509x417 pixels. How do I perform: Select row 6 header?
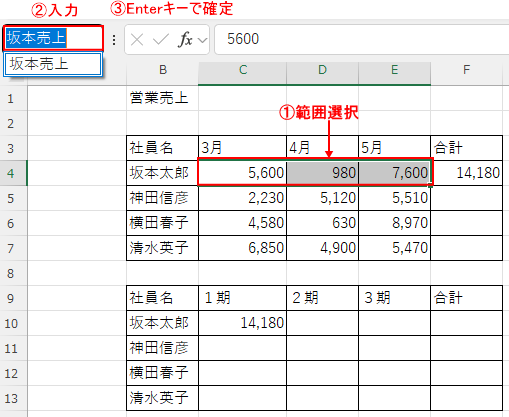[x=13, y=223]
